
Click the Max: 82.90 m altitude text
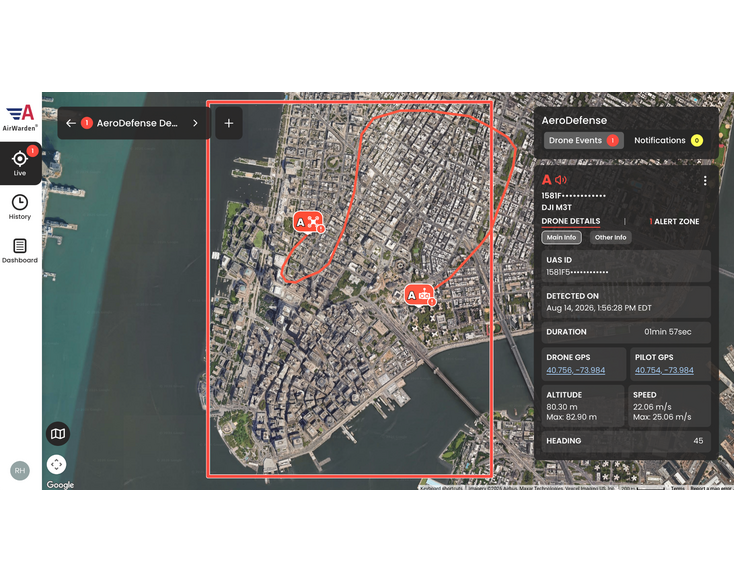pyautogui.click(x=572, y=417)
